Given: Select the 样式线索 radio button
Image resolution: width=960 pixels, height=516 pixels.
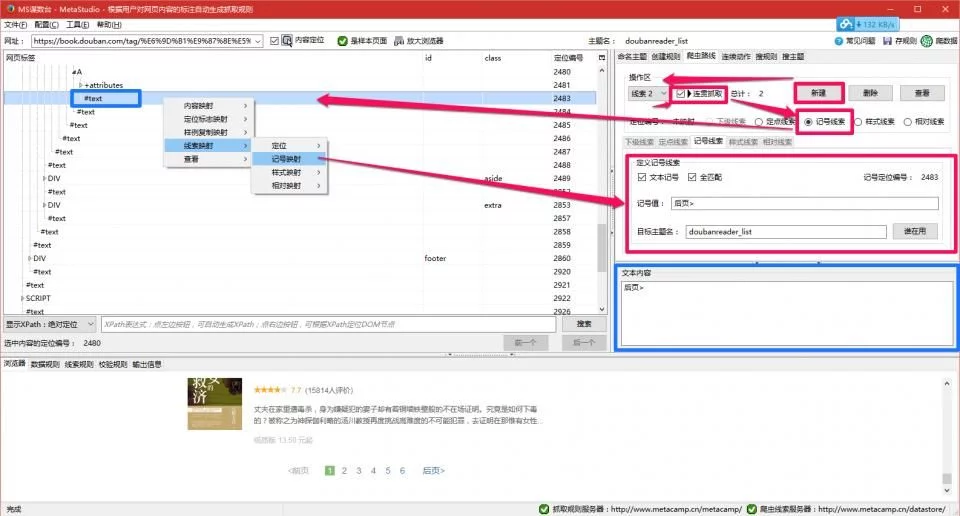Looking at the screenshot, I should tap(858, 122).
